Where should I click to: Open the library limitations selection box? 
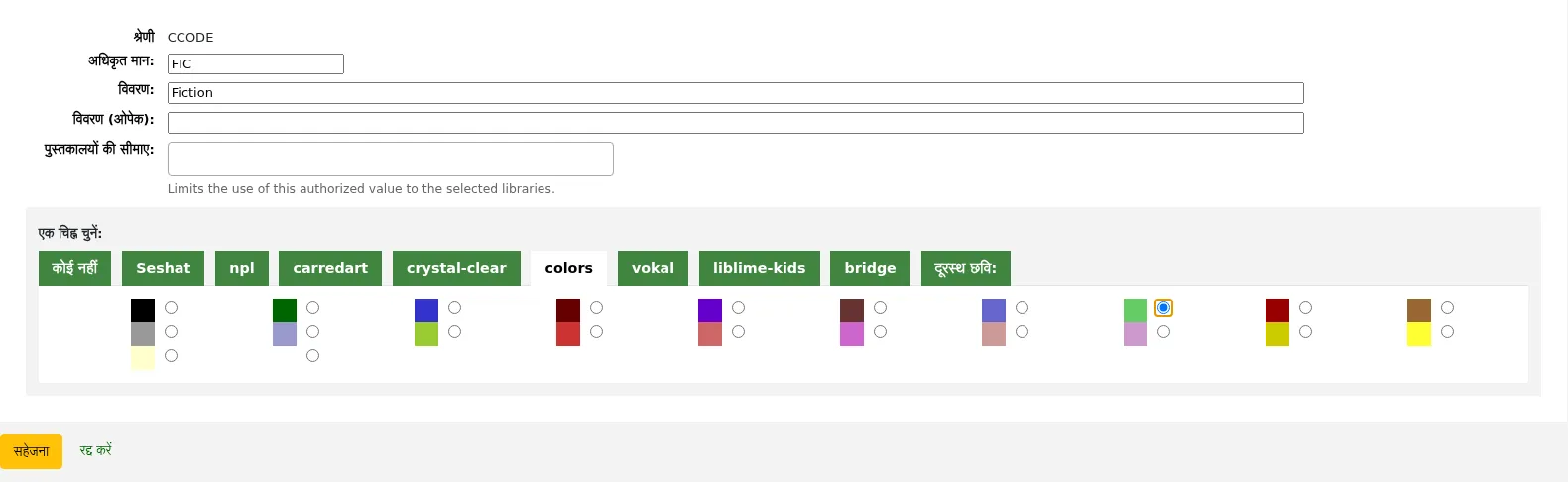(391, 159)
